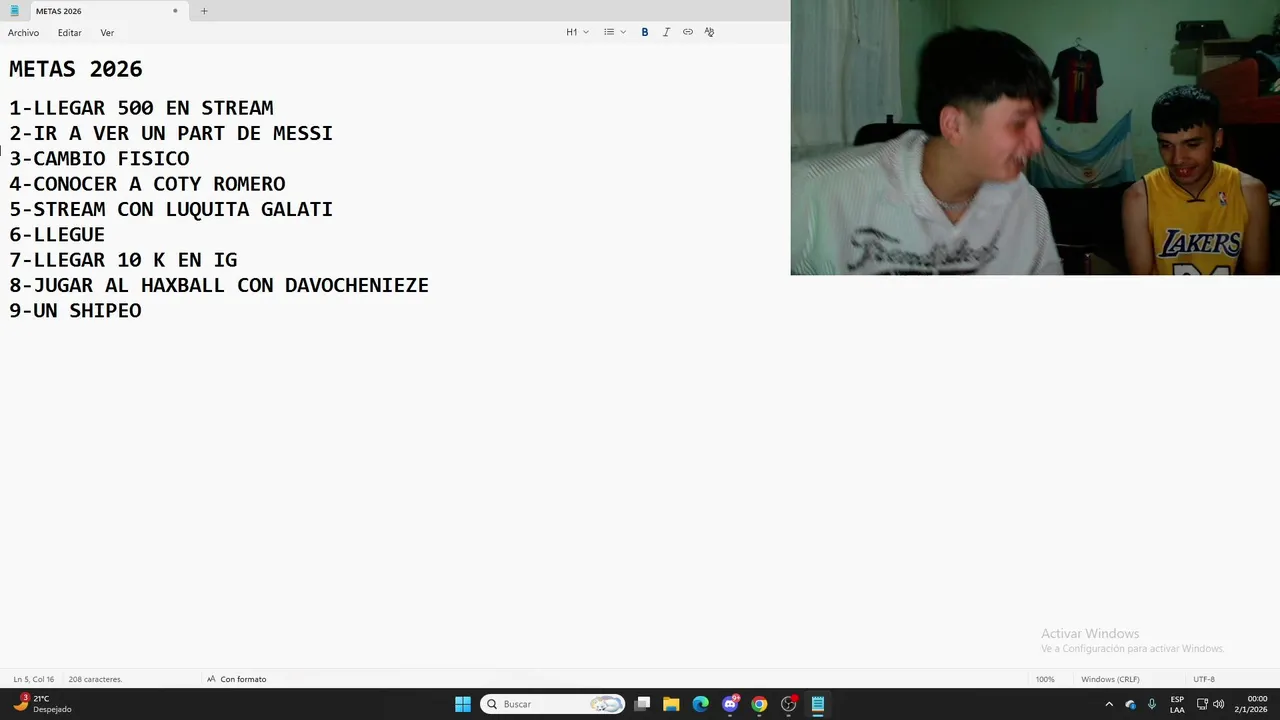The width and height of the screenshot is (1280, 720).
Task: Click the Notepad app icon in title bar
Action: point(14,11)
